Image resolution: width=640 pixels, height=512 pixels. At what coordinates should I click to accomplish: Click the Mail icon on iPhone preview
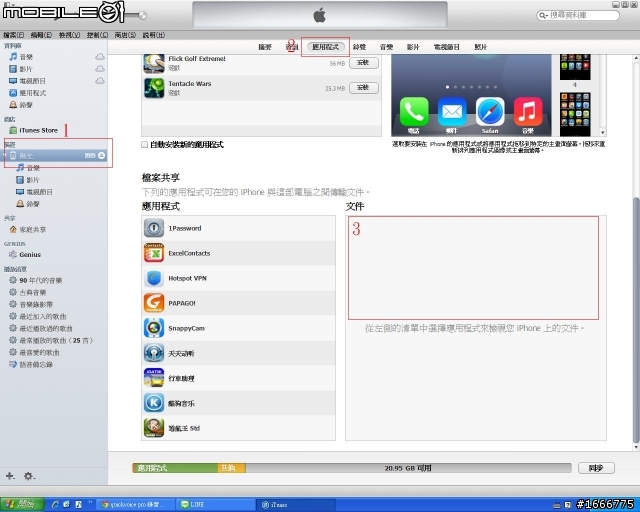(452, 111)
